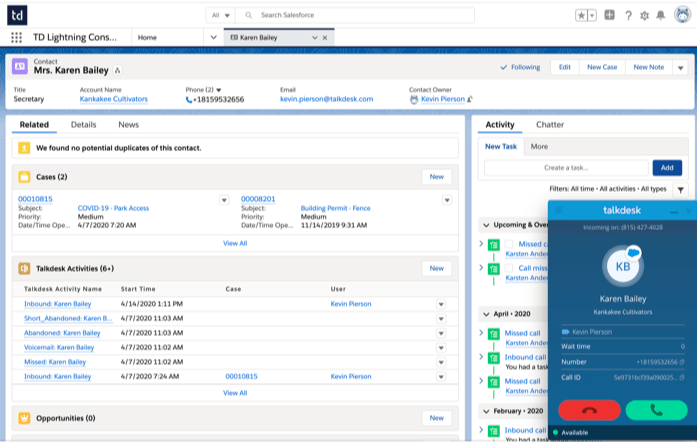697x442 pixels.
Task: Expand the first Missed call entry in April 2020
Action: (481, 333)
